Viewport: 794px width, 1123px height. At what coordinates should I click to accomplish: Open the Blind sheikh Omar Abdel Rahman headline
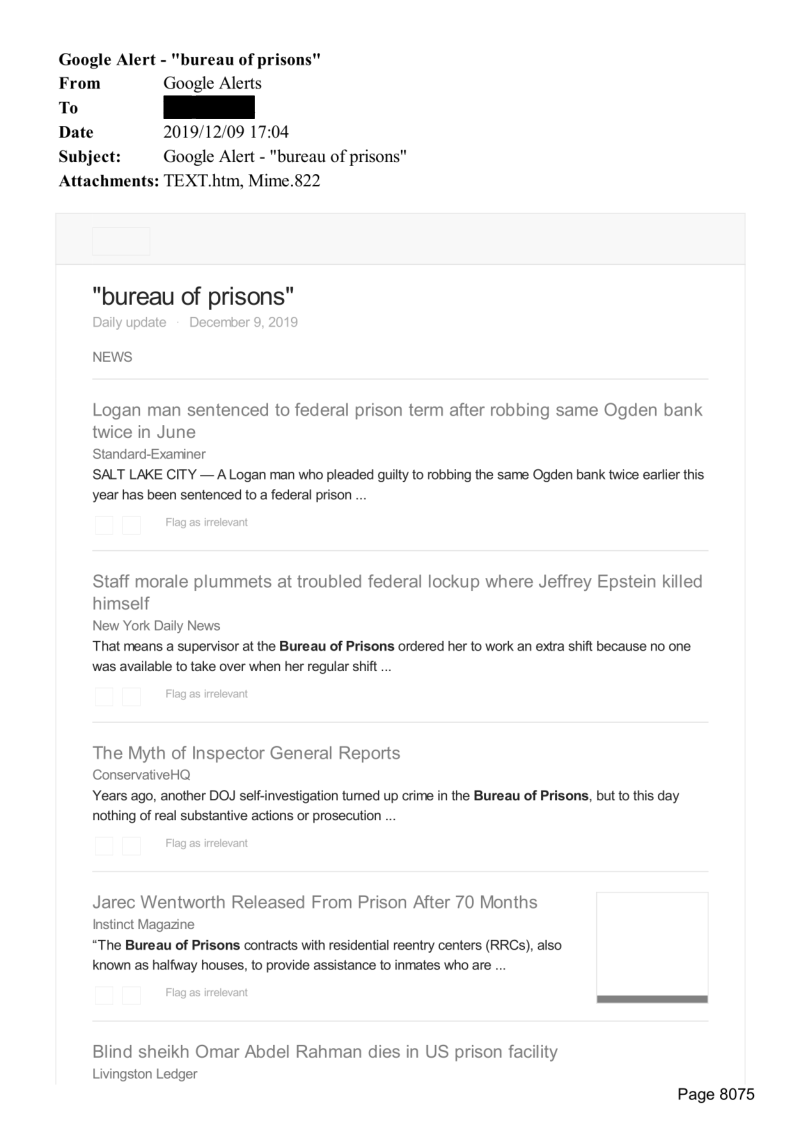[x=324, y=1052]
